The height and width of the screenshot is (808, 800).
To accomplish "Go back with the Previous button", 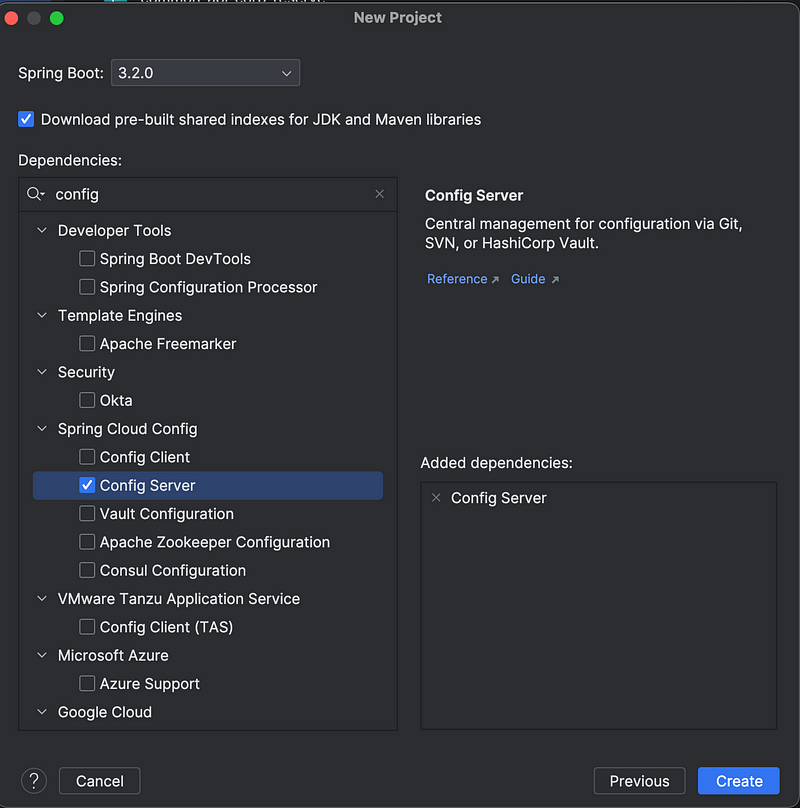I will [x=639, y=781].
